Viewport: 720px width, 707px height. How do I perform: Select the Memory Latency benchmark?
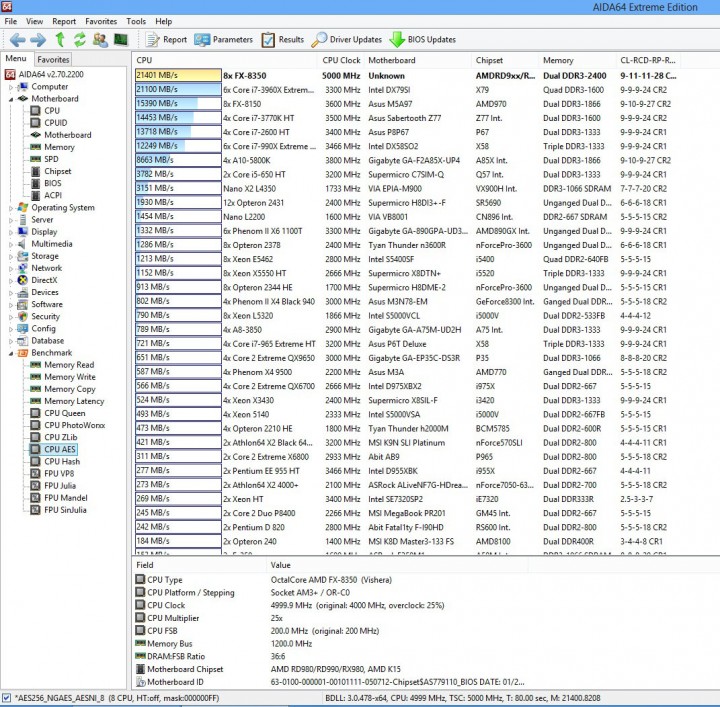pyautogui.click(x=67, y=401)
